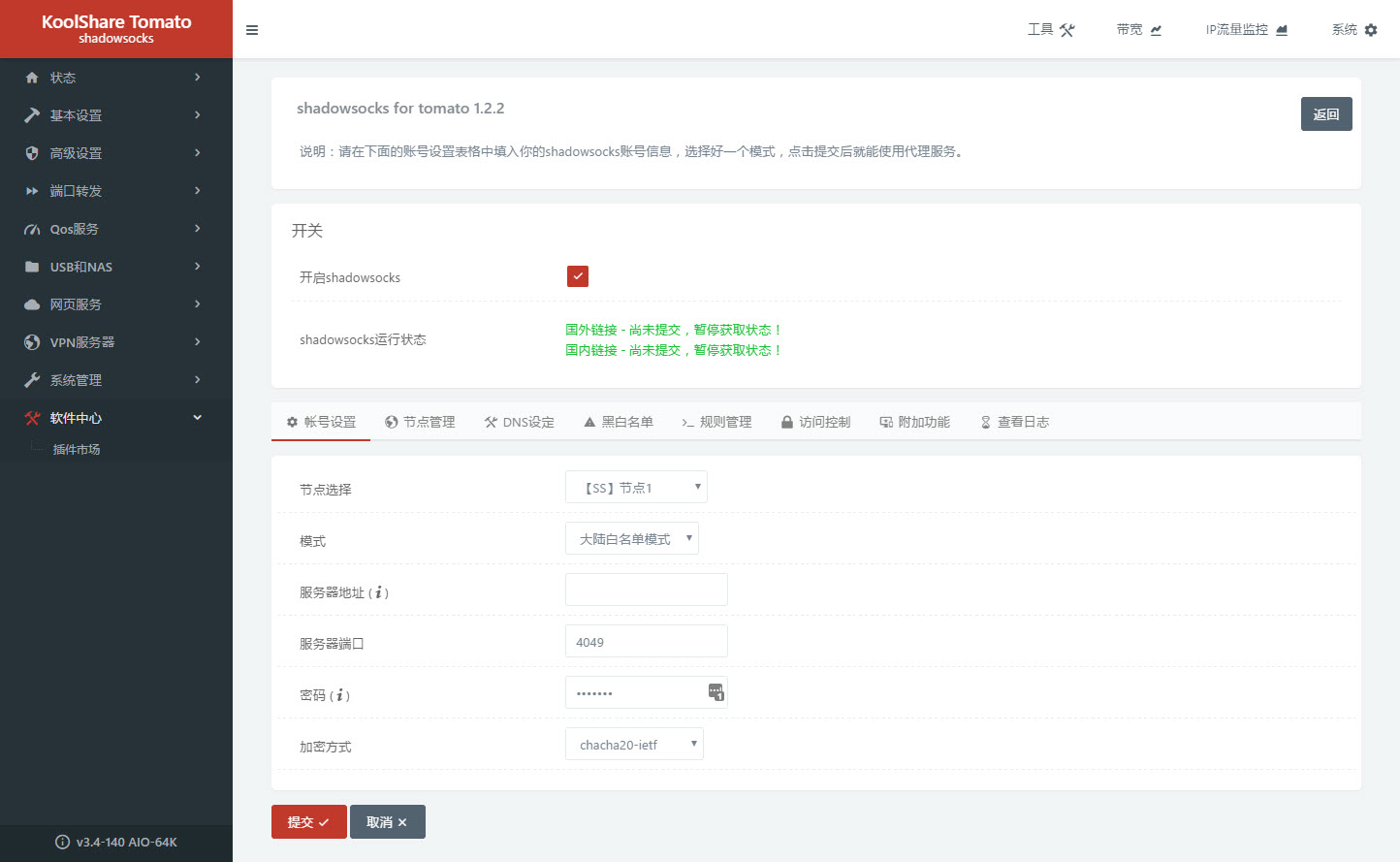The width and height of the screenshot is (1400, 862).
Task: Click the hamburger menu icon in header
Action: coord(252,30)
